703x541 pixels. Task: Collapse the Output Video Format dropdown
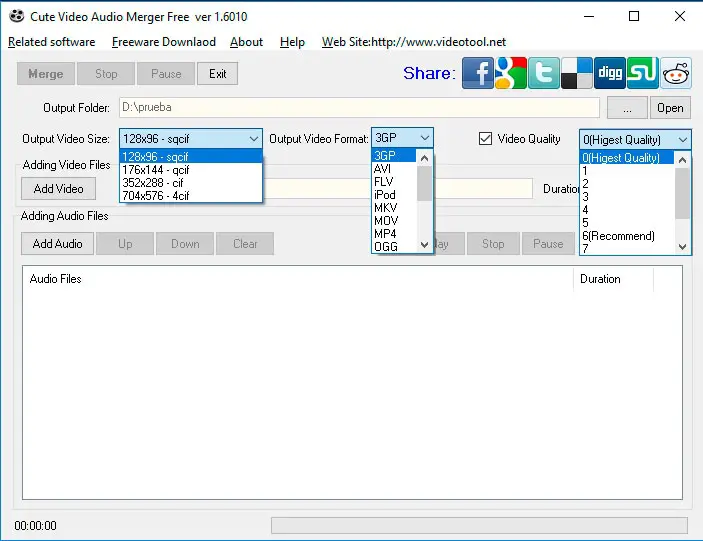point(425,138)
